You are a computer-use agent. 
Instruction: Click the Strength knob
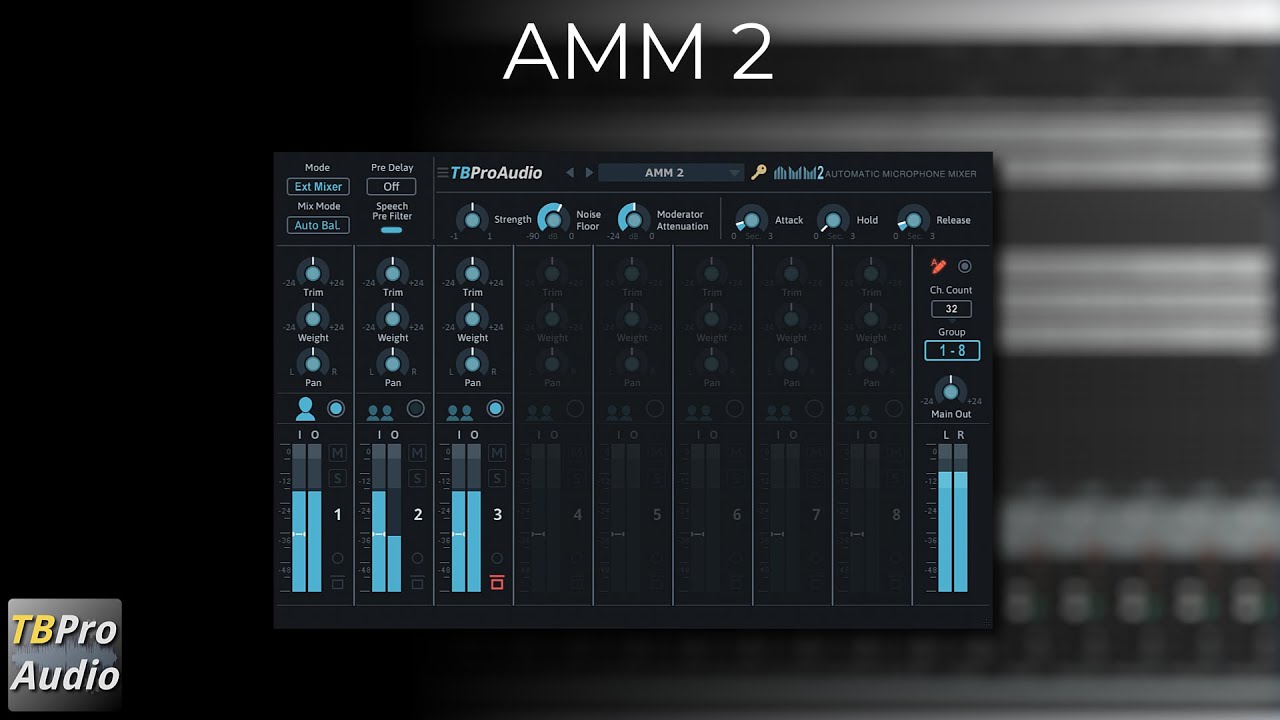tap(472, 219)
